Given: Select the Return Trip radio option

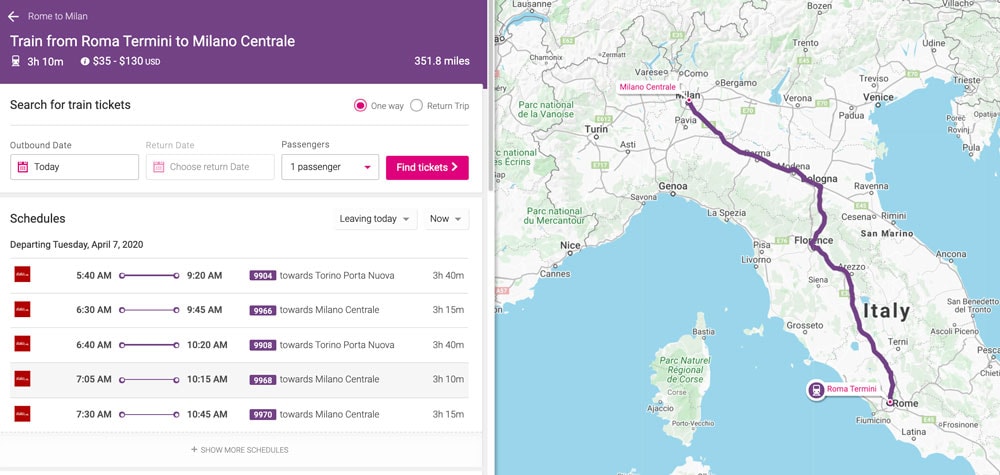Looking at the screenshot, I should [416, 106].
